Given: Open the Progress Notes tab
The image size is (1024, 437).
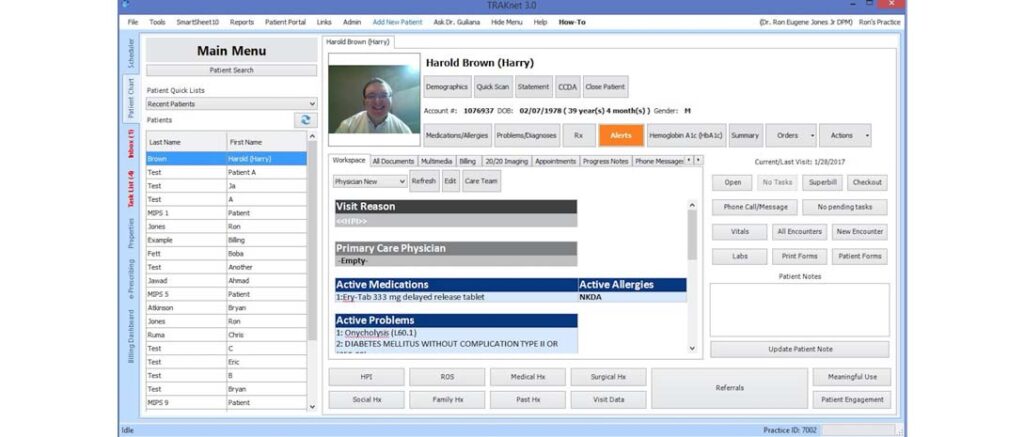Looking at the screenshot, I should point(605,161).
